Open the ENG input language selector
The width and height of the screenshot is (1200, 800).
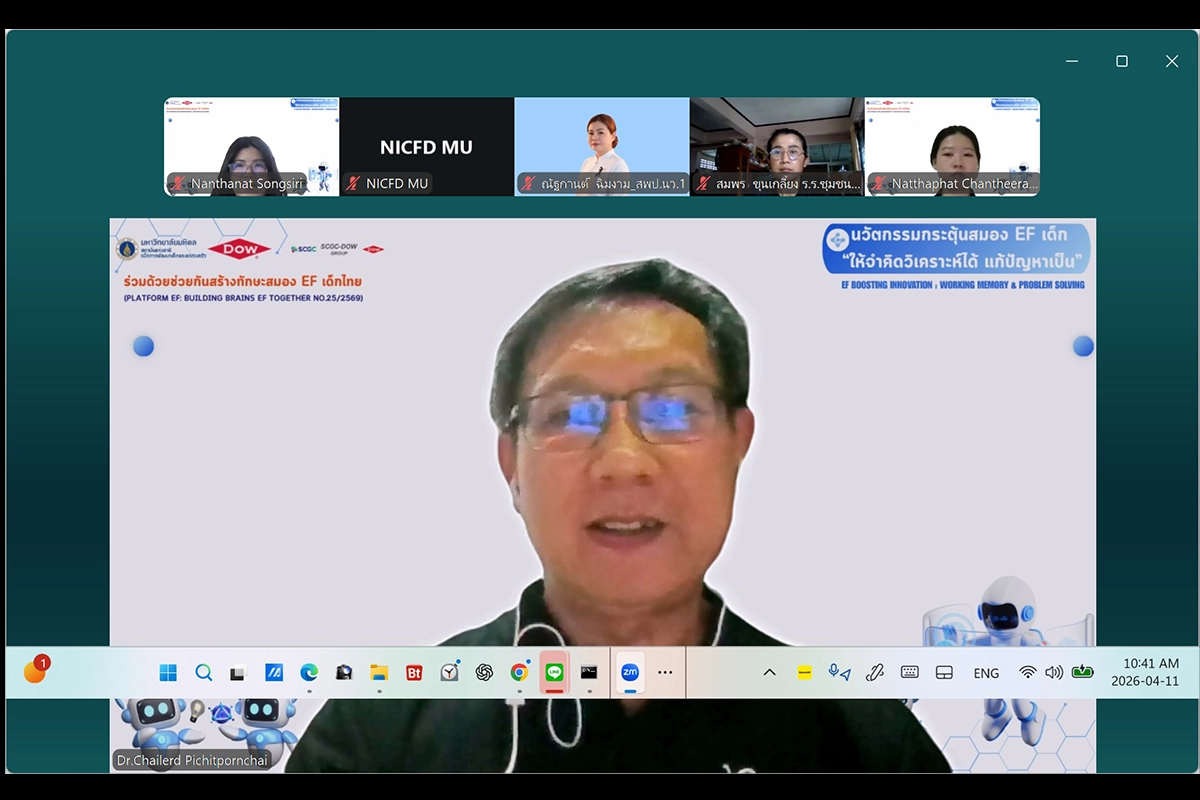coord(986,673)
